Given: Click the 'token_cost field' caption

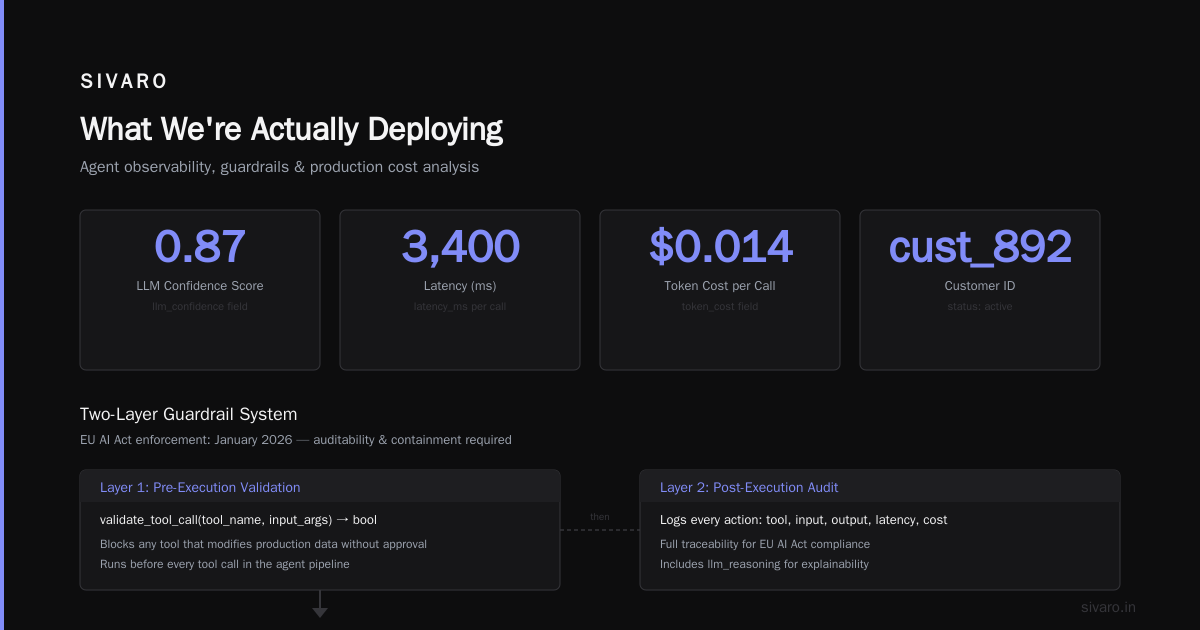Looking at the screenshot, I should point(720,306).
